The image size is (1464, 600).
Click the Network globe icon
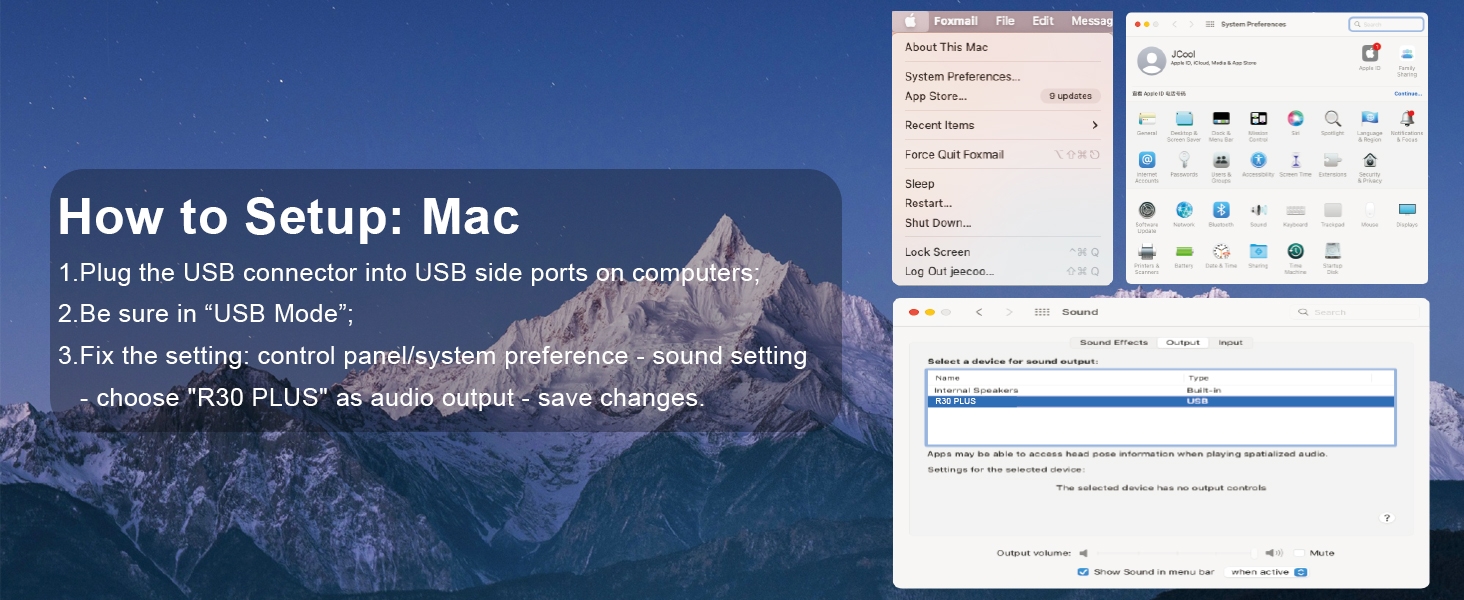pyautogui.click(x=1184, y=210)
